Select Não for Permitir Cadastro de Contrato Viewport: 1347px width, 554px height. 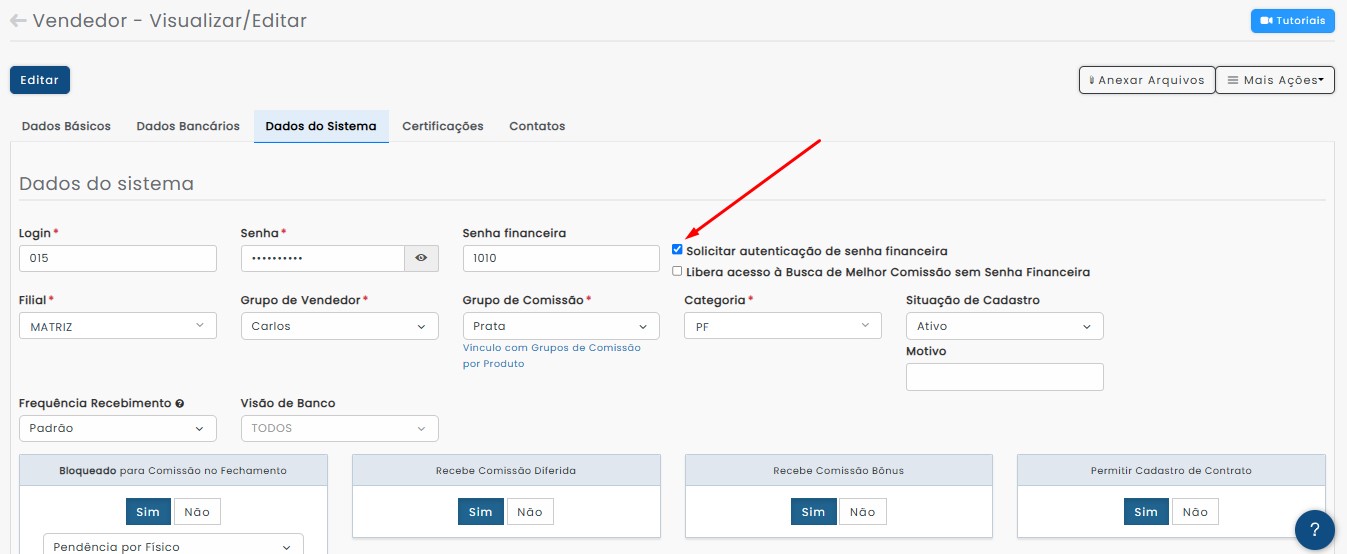pos(1195,512)
